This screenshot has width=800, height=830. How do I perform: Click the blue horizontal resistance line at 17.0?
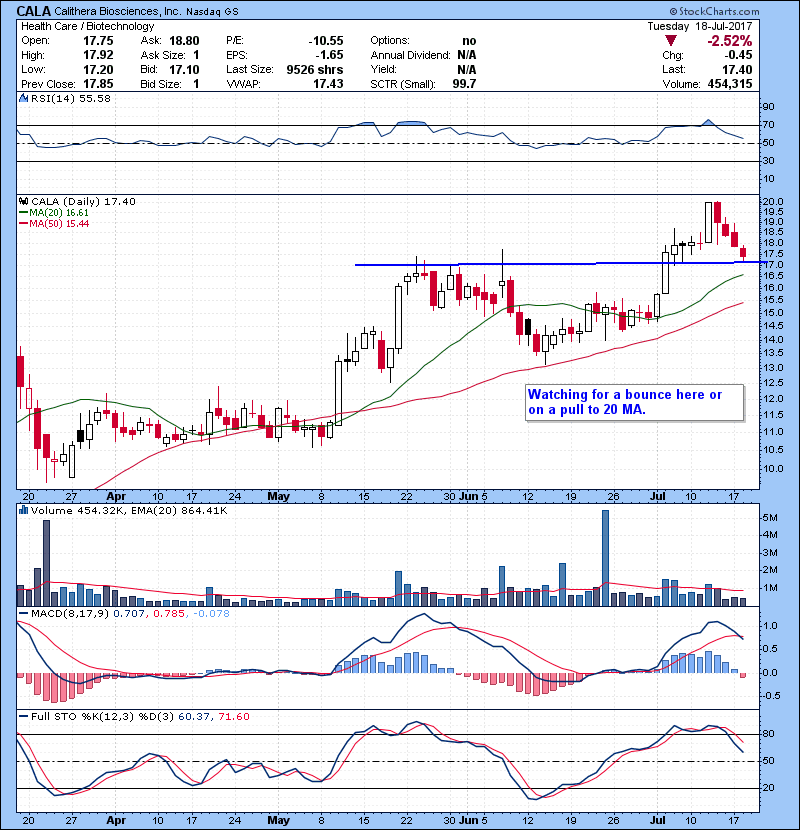click(560, 264)
